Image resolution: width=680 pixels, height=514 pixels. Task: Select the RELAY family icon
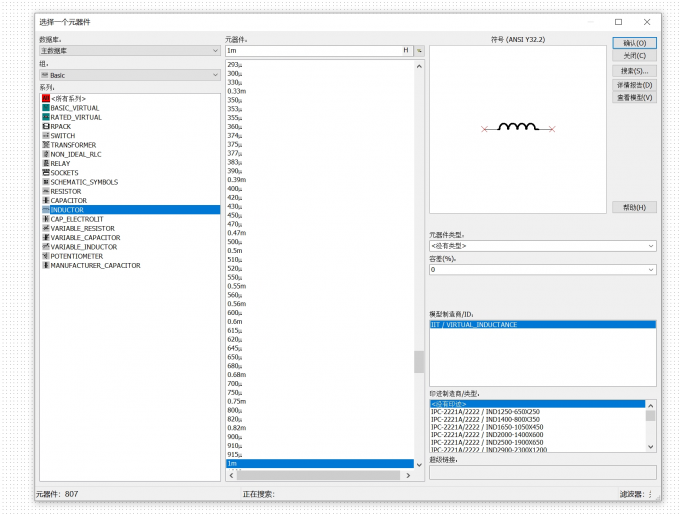pyautogui.click(x=46, y=163)
